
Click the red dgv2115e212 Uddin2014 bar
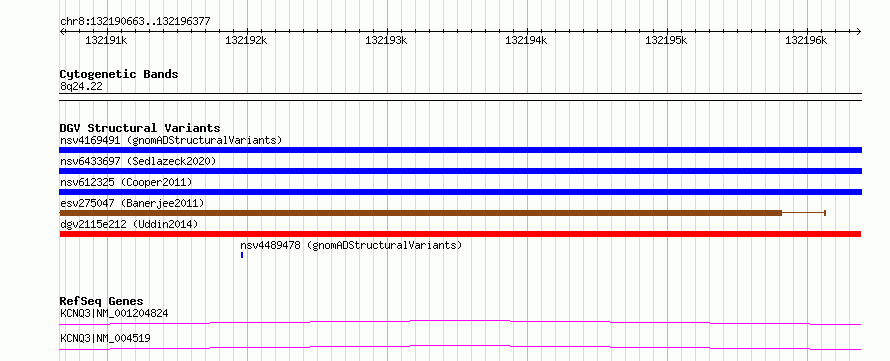(x=460, y=234)
